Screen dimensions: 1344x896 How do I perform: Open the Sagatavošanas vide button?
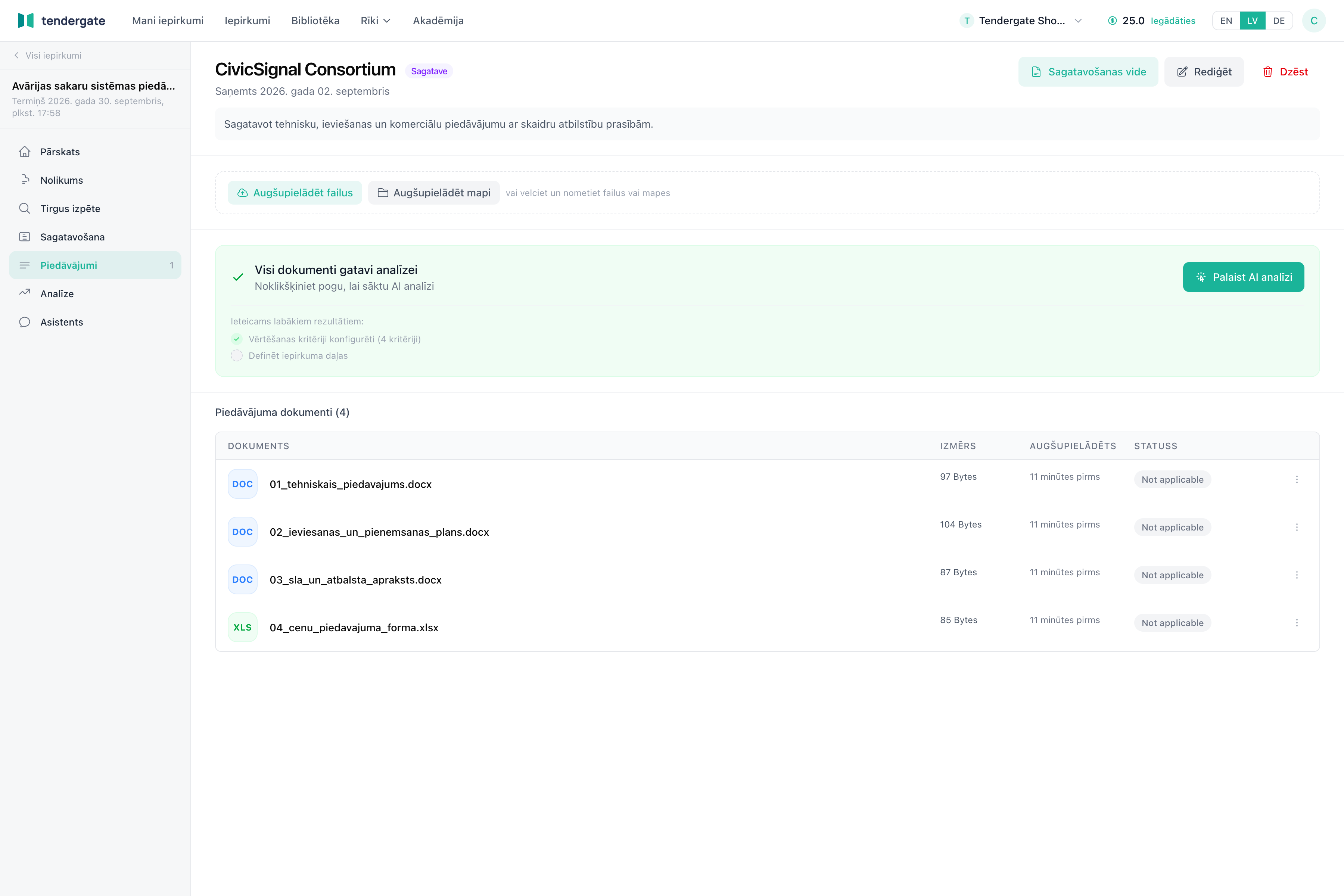pyautogui.click(x=1088, y=71)
